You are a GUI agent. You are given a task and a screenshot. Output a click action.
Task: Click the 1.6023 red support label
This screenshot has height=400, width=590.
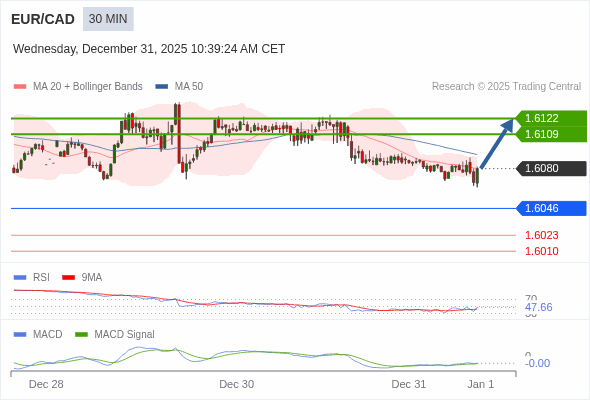point(541,235)
